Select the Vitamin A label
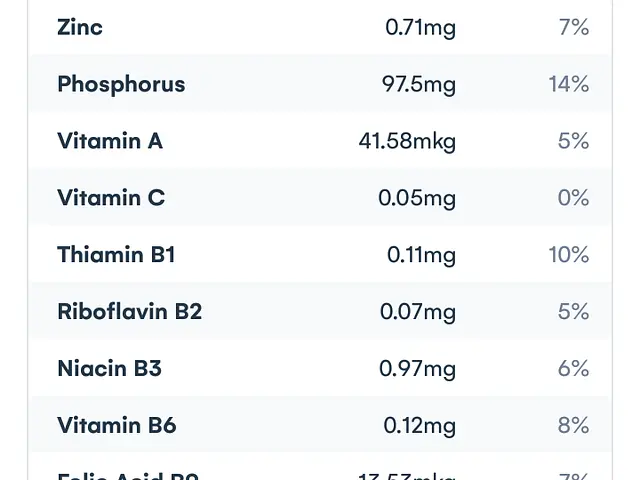This screenshot has height=480, width=640. pos(110,141)
